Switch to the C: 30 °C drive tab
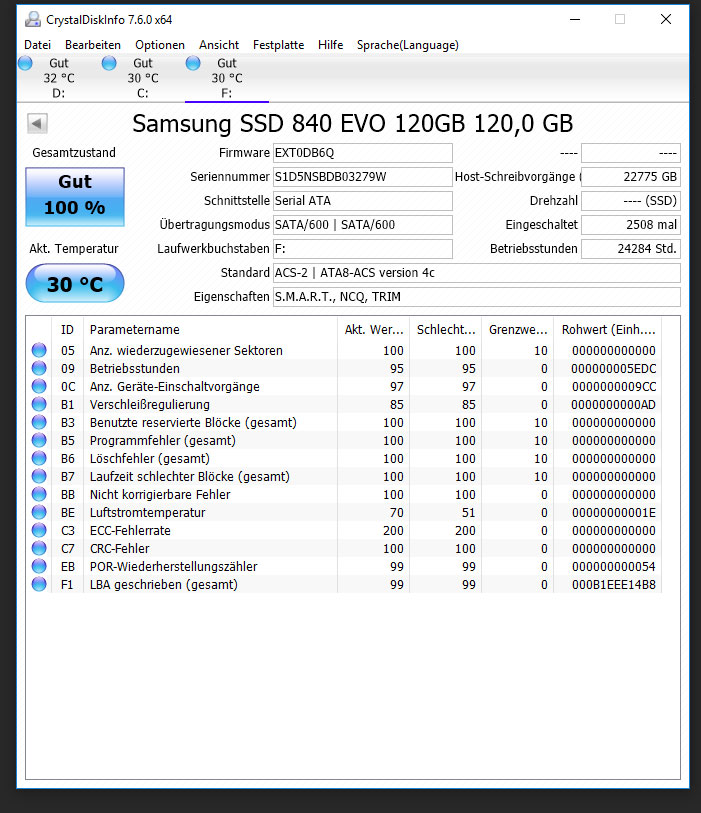 click(x=143, y=78)
